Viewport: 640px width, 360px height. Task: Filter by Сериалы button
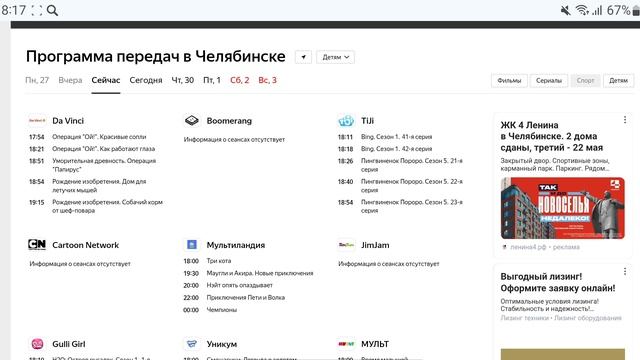click(x=549, y=80)
